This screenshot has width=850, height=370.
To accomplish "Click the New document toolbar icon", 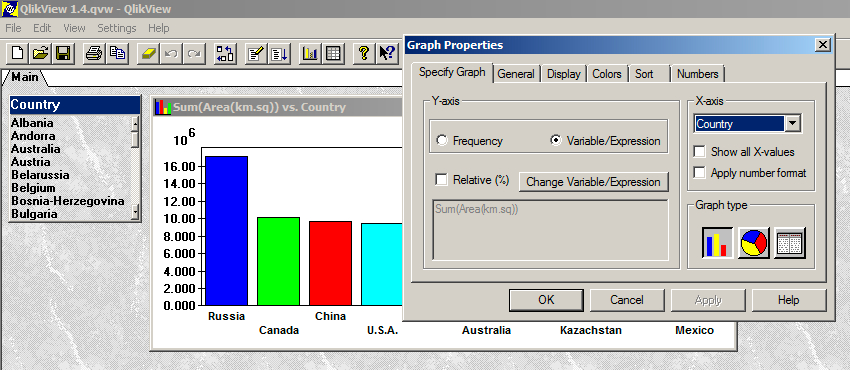I will 18,53.
